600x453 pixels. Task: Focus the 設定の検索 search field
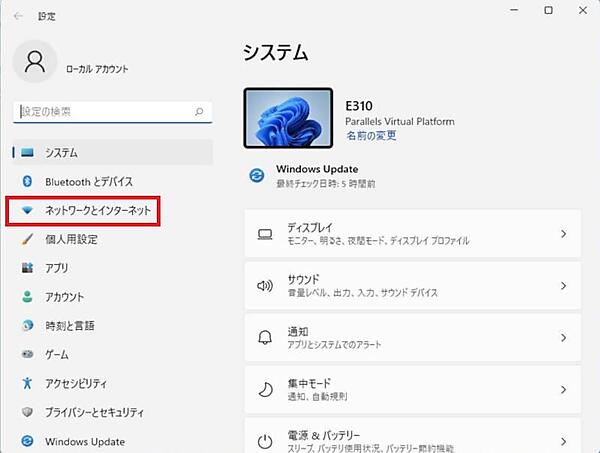click(112, 112)
